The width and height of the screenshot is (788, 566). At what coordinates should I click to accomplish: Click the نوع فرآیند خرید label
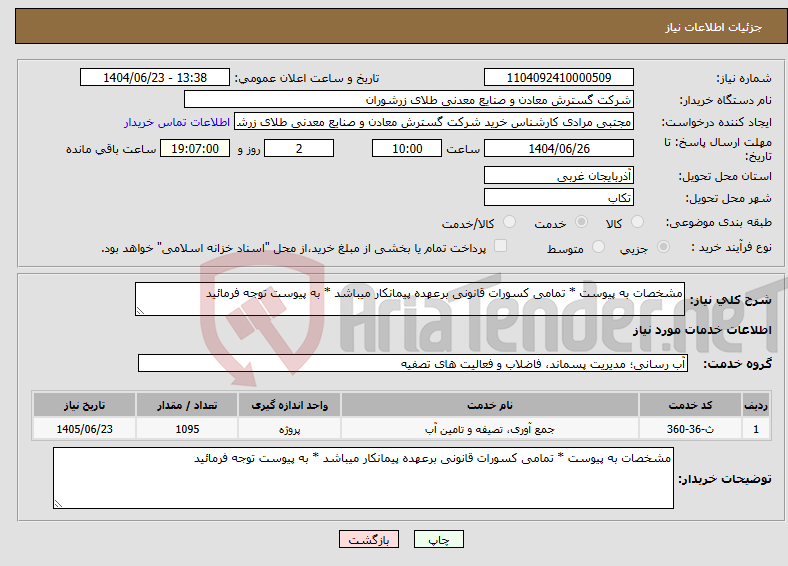(731, 247)
